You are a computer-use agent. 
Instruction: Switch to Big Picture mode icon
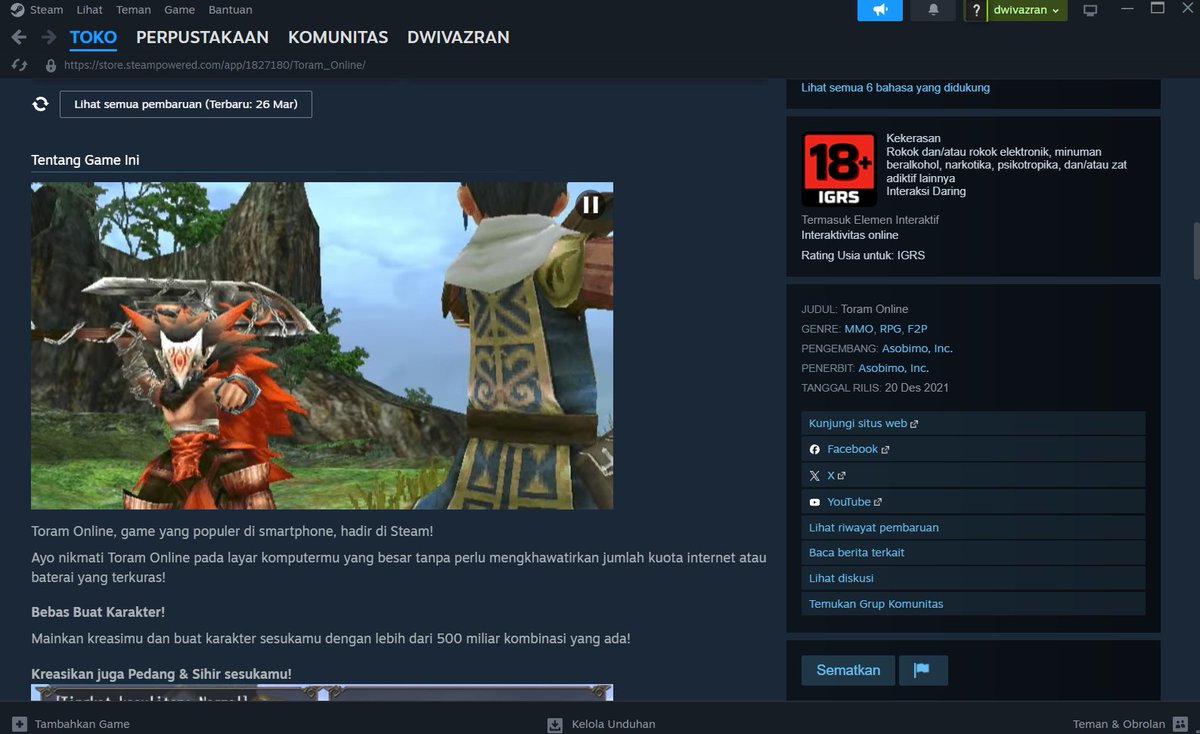click(1090, 10)
